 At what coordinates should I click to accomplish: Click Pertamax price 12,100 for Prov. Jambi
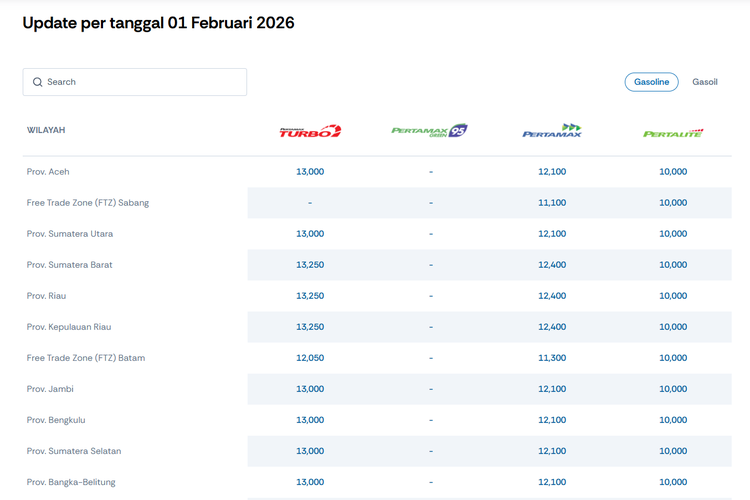point(552,389)
